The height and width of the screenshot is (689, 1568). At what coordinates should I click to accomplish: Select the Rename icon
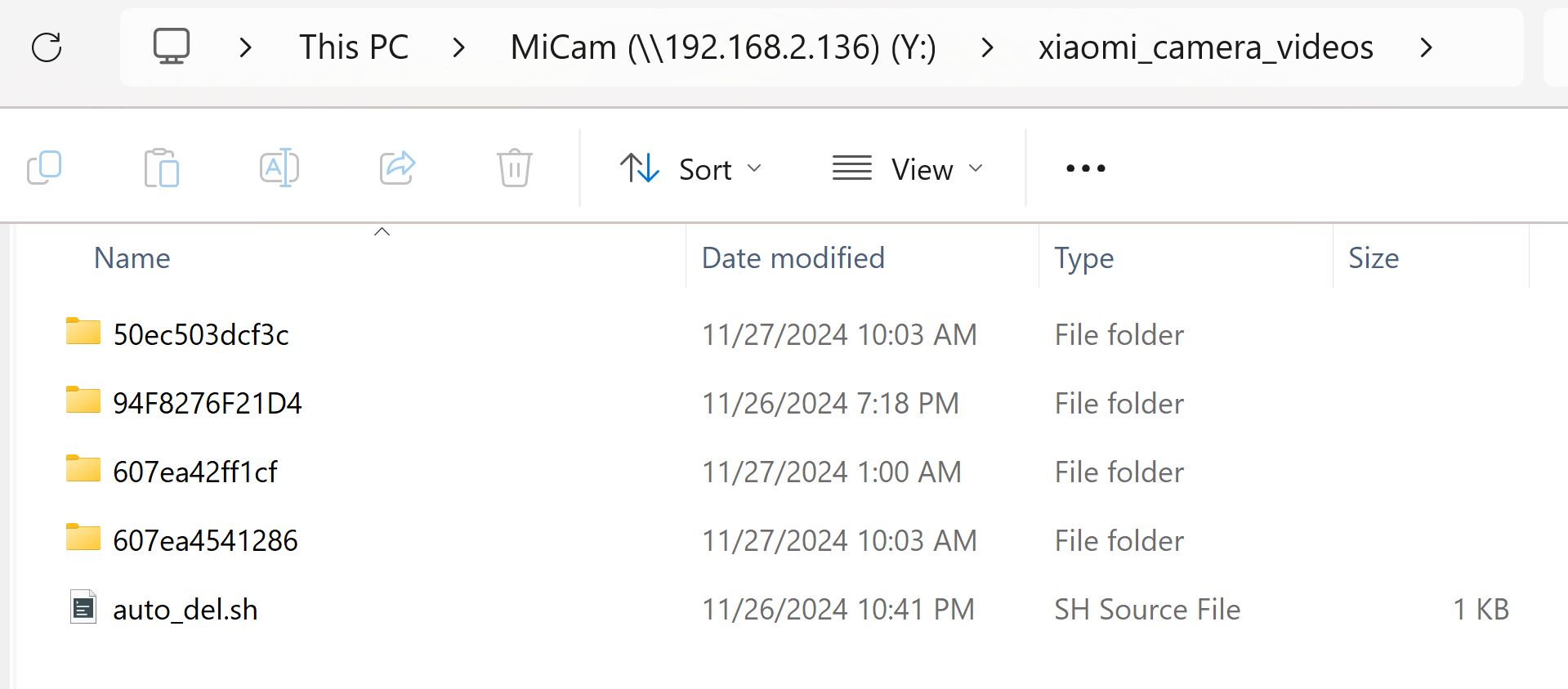tap(279, 168)
